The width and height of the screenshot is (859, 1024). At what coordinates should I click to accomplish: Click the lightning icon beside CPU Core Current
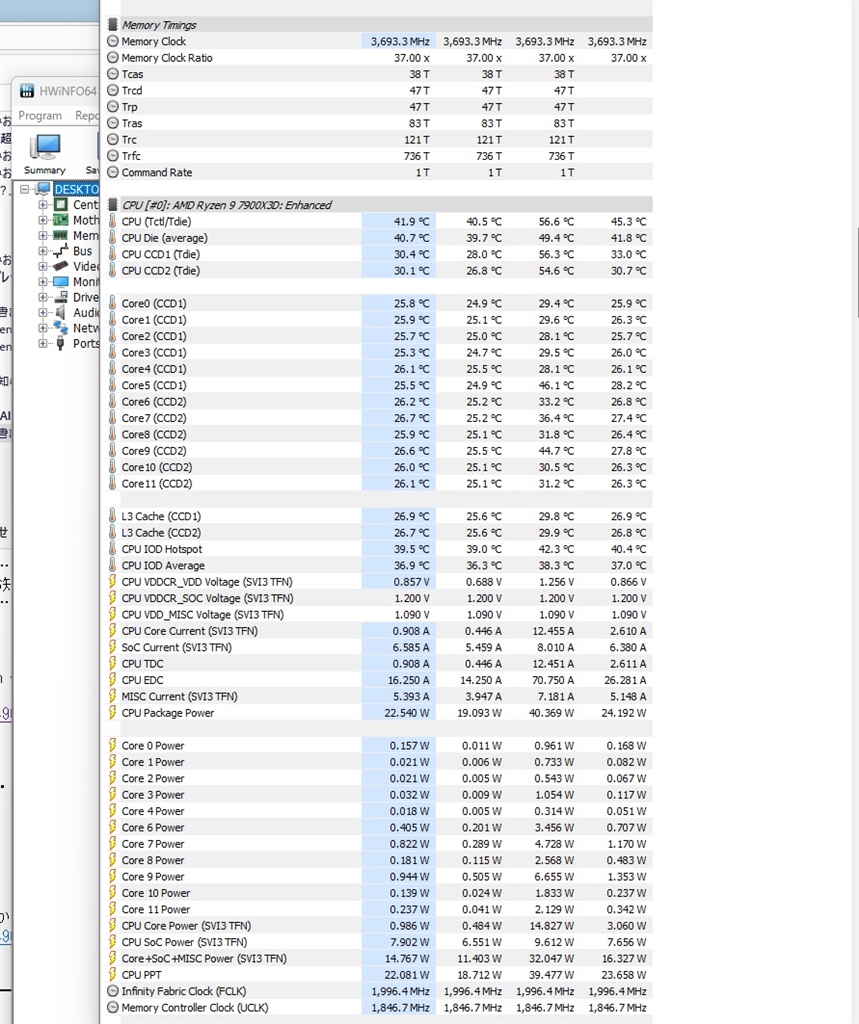pyautogui.click(x=112, y=631)
